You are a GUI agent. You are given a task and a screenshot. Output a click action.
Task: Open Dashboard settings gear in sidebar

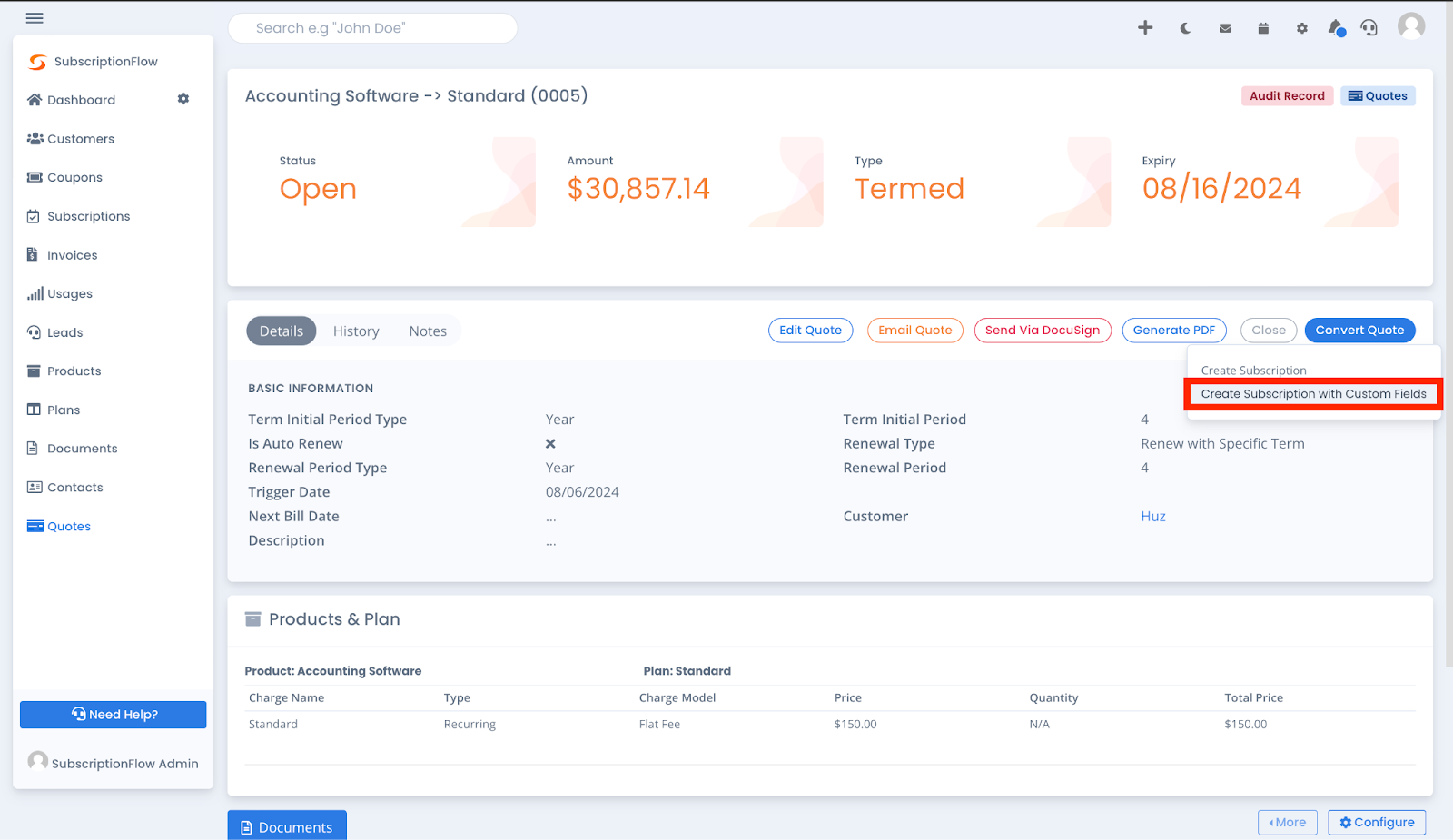point(183,99)
